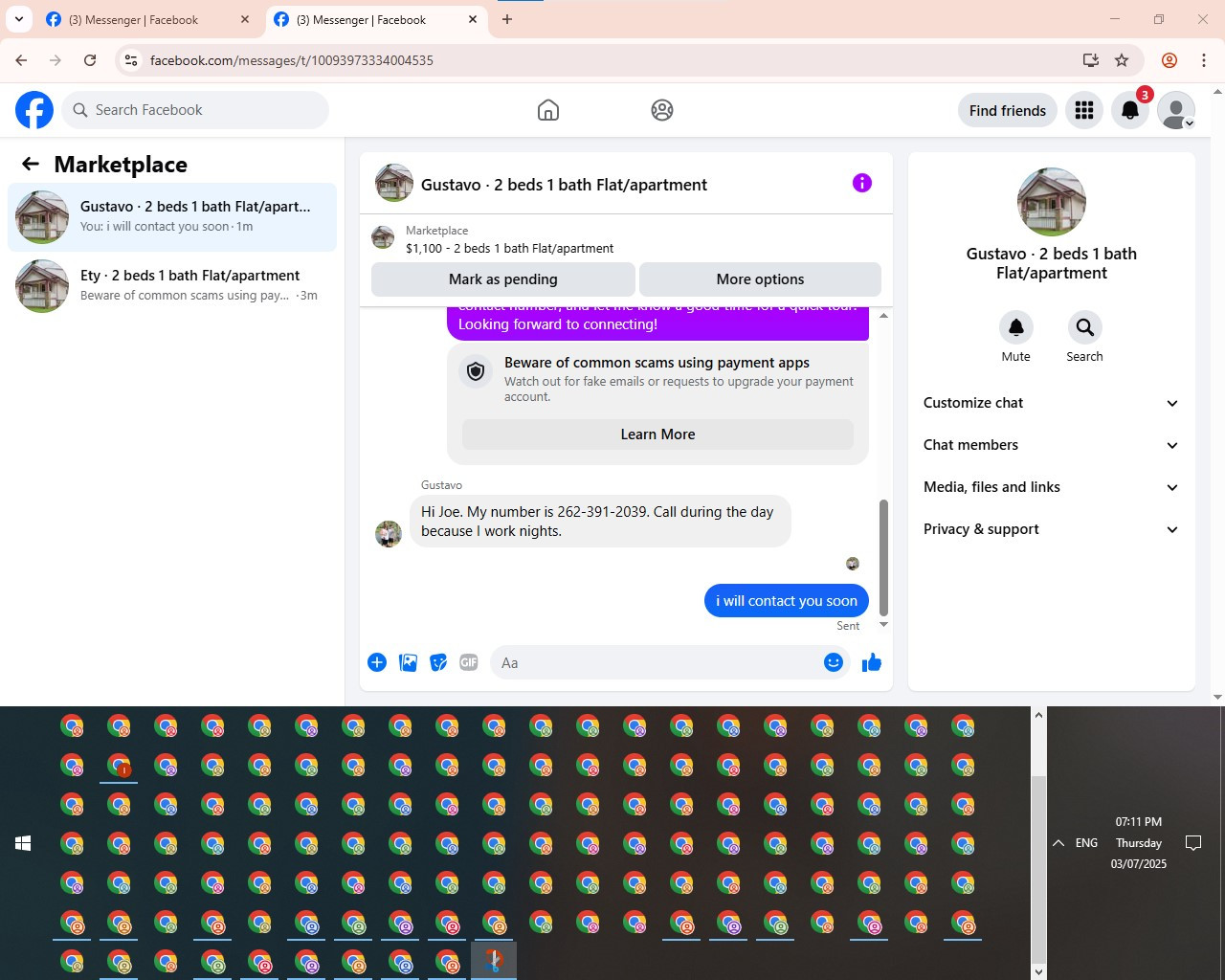Expand Chat members section
This screenshot has width=1225, height=980.
click(x=1051, y=445)
